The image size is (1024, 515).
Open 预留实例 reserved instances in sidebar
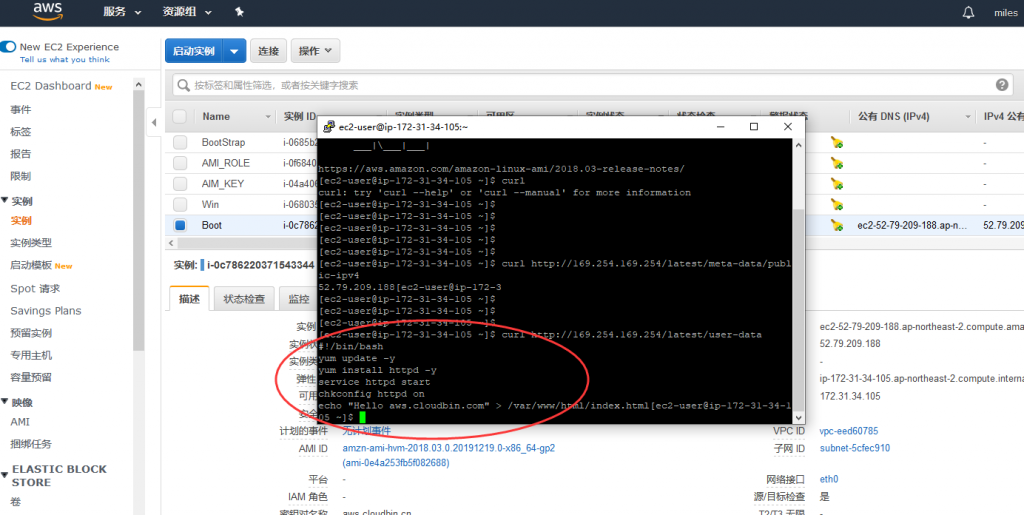(31, 333)
